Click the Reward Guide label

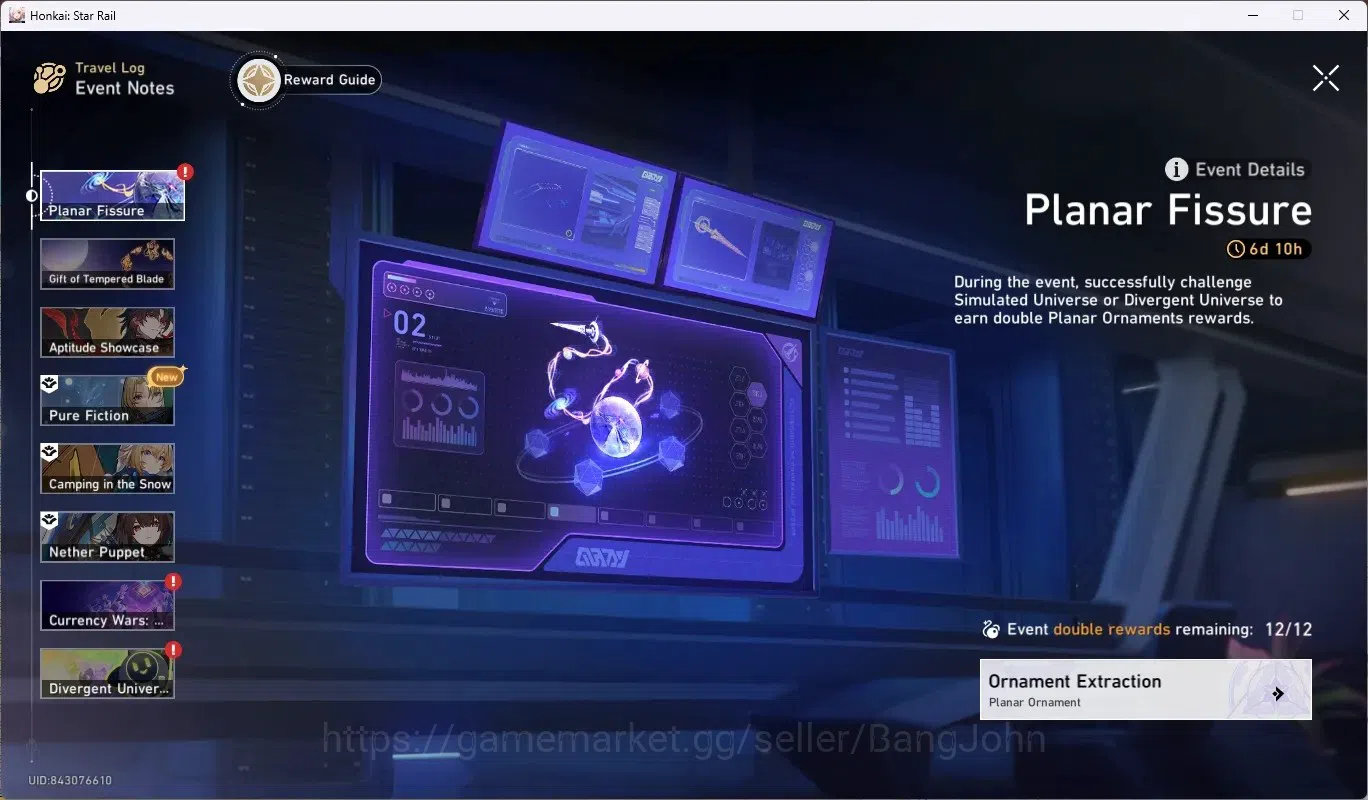[329, 80]
